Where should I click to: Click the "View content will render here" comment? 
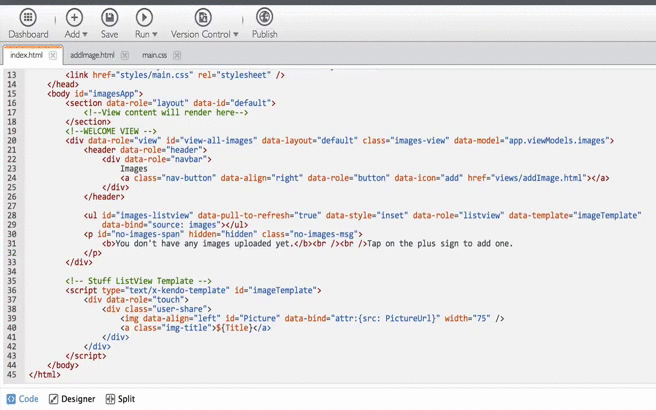point(166,113)
